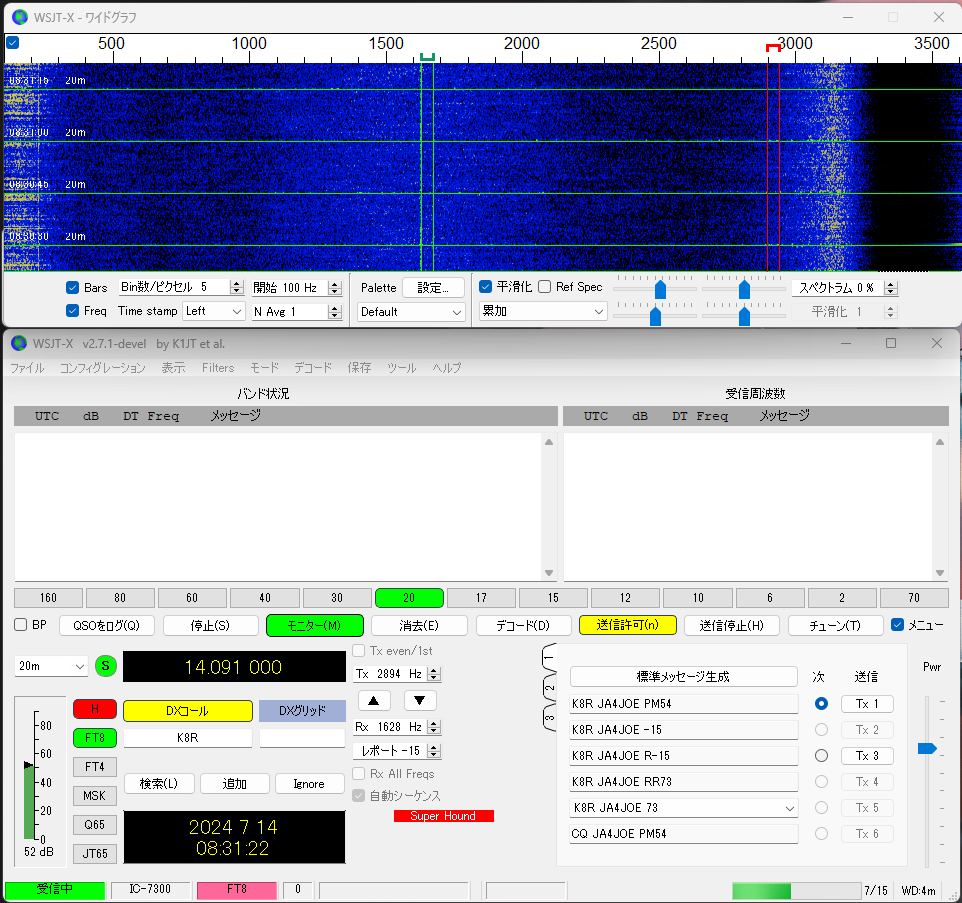Toggle the 送信許可(n) enable Tx button
The image size is (962, 903).
coord(628,624)
